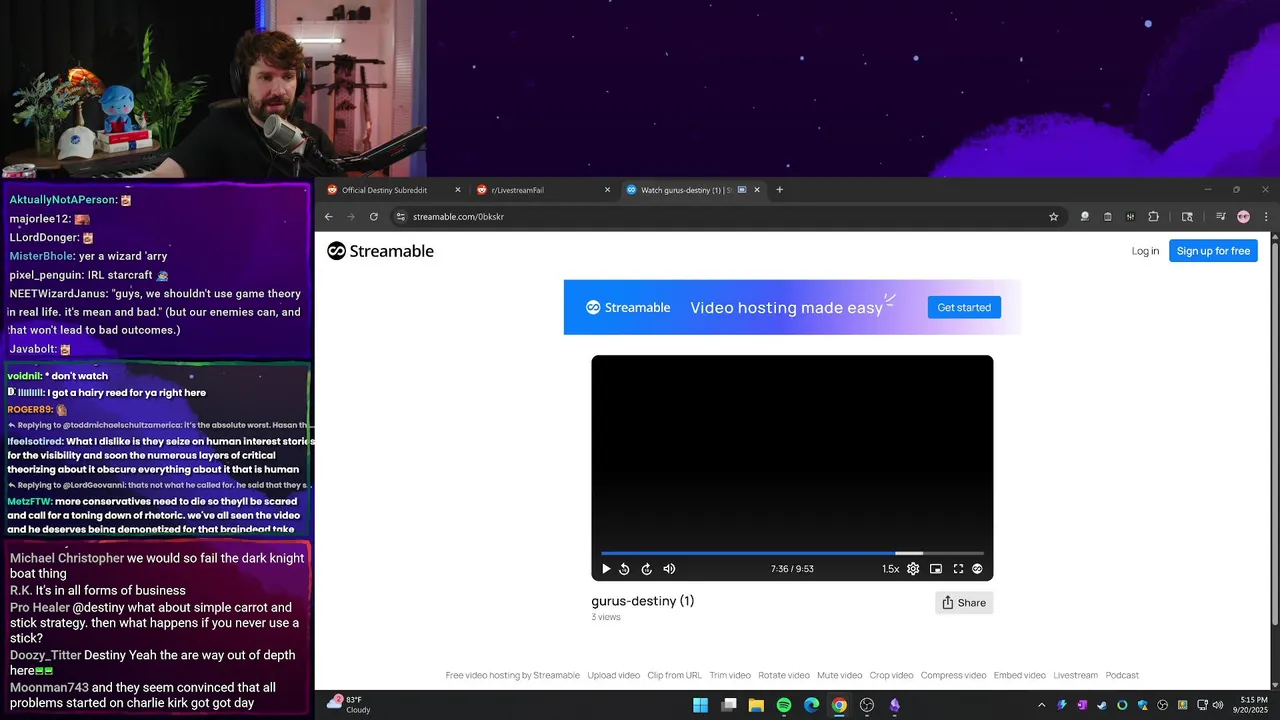The width and height of the screenshot is (1280, 720).
Task: Close the Official Destiny Subreddit tab
Action: pyautogui.click(x=458, y=190)
